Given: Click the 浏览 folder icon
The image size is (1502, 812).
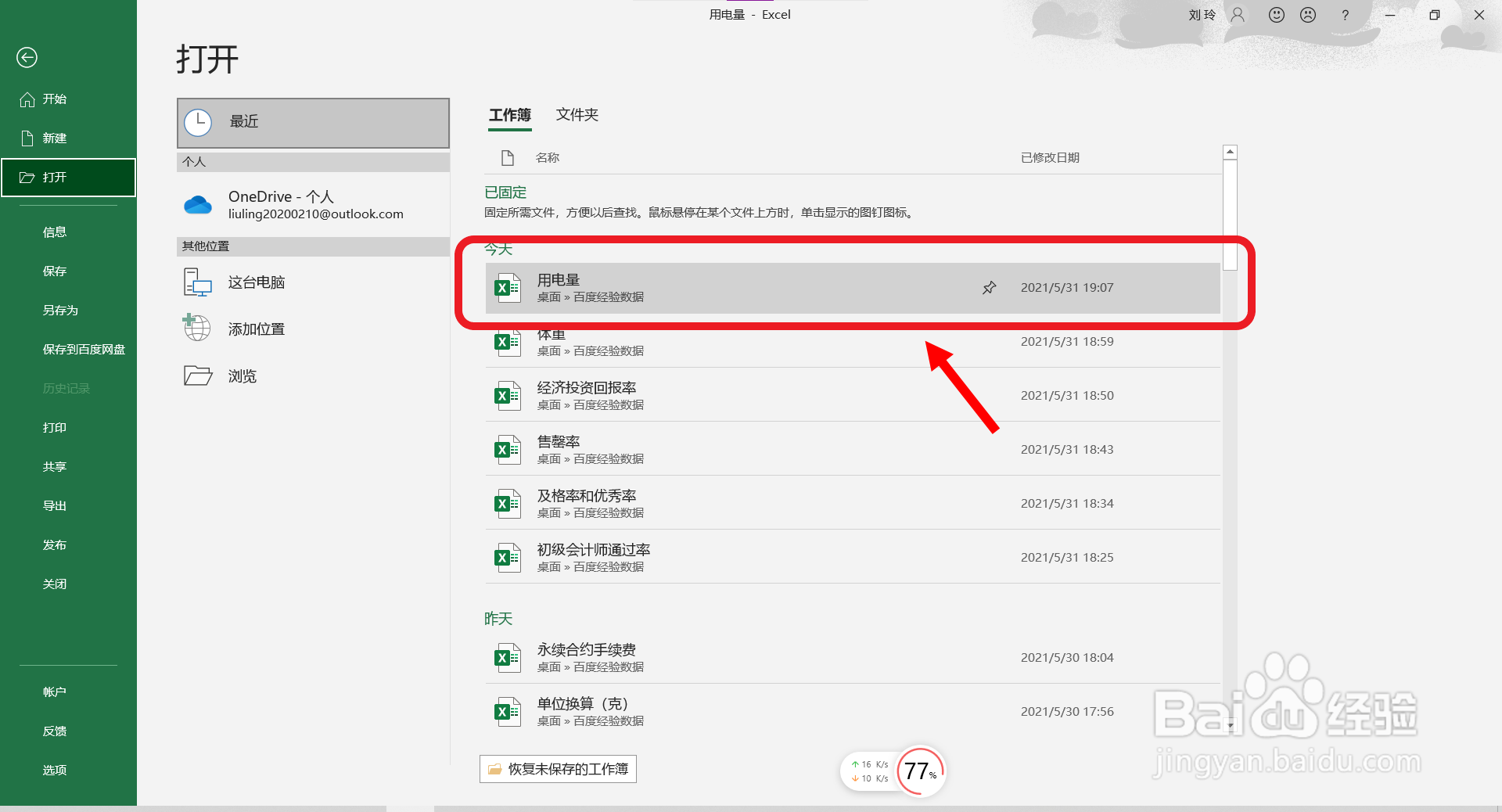Looking at the screenshot, I should [198, 375].
